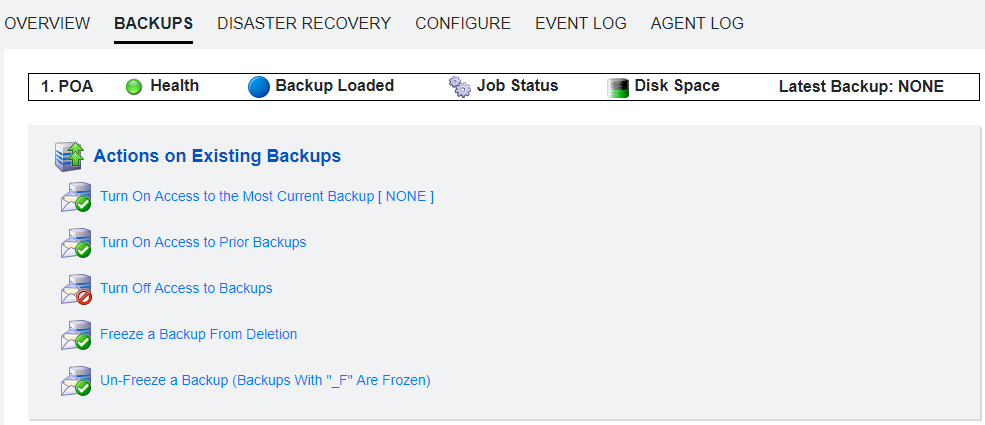Click the Un-Freeze a Backup icon

(76, 381)
